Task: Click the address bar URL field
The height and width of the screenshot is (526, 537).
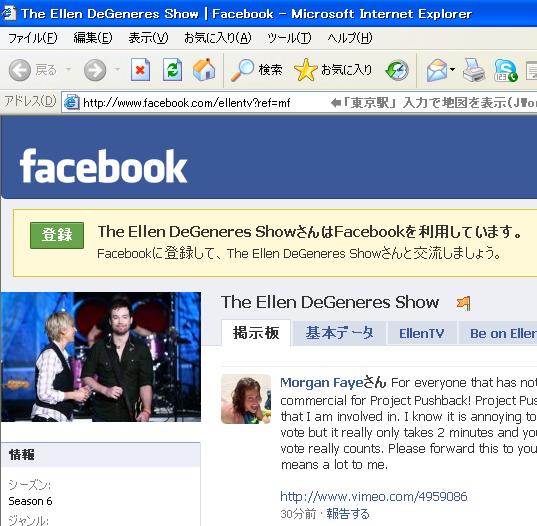Action: click(299, 102)
